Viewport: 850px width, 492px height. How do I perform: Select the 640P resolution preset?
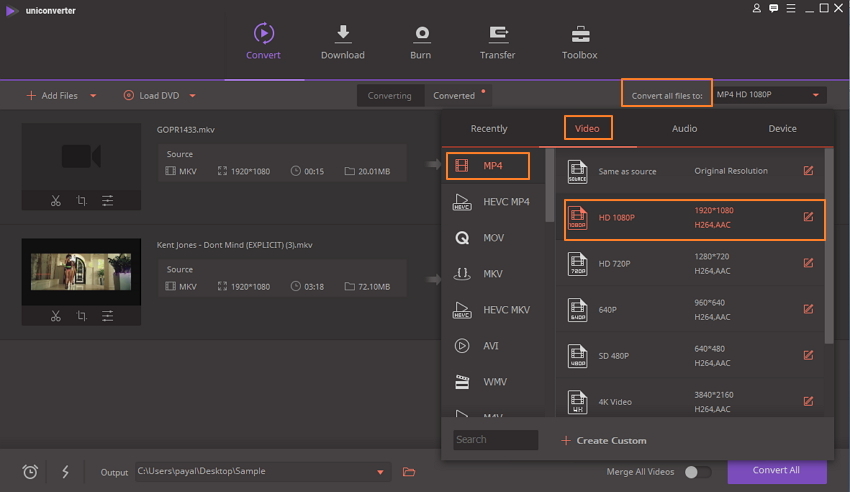(691, 309)
